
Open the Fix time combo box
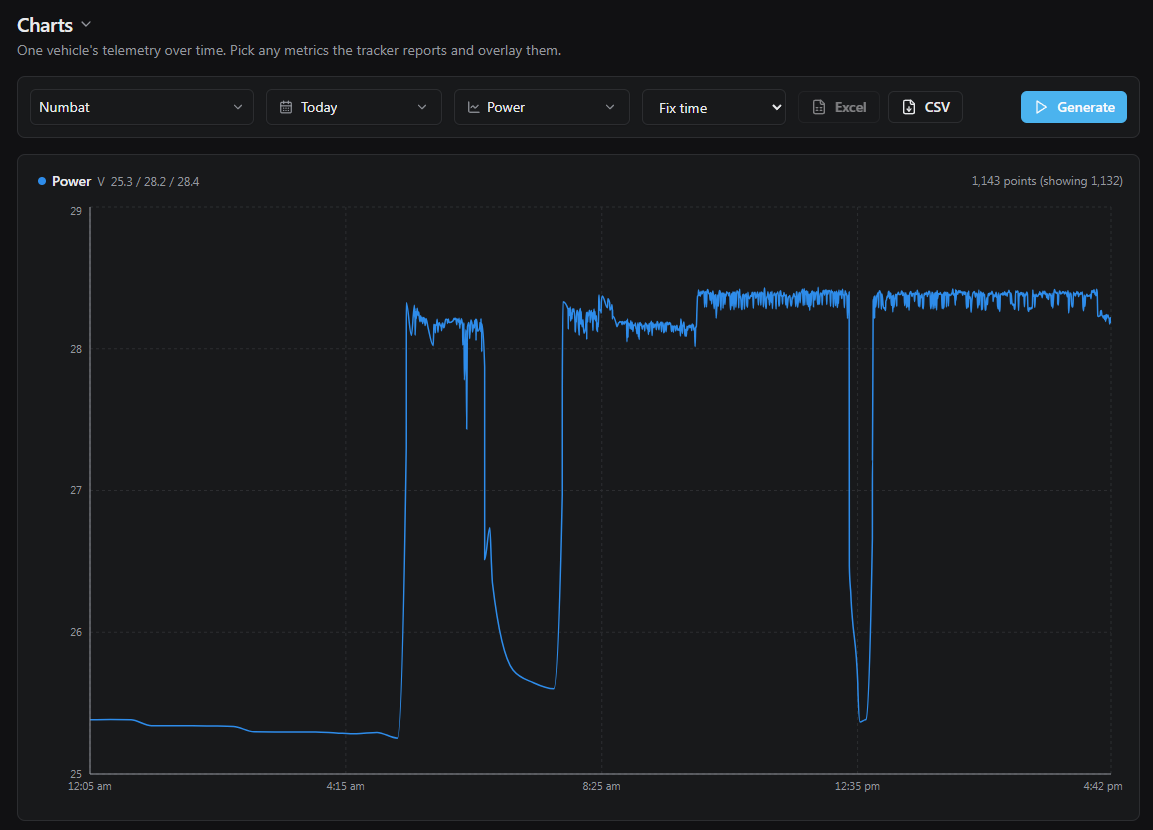click(714, 107)
